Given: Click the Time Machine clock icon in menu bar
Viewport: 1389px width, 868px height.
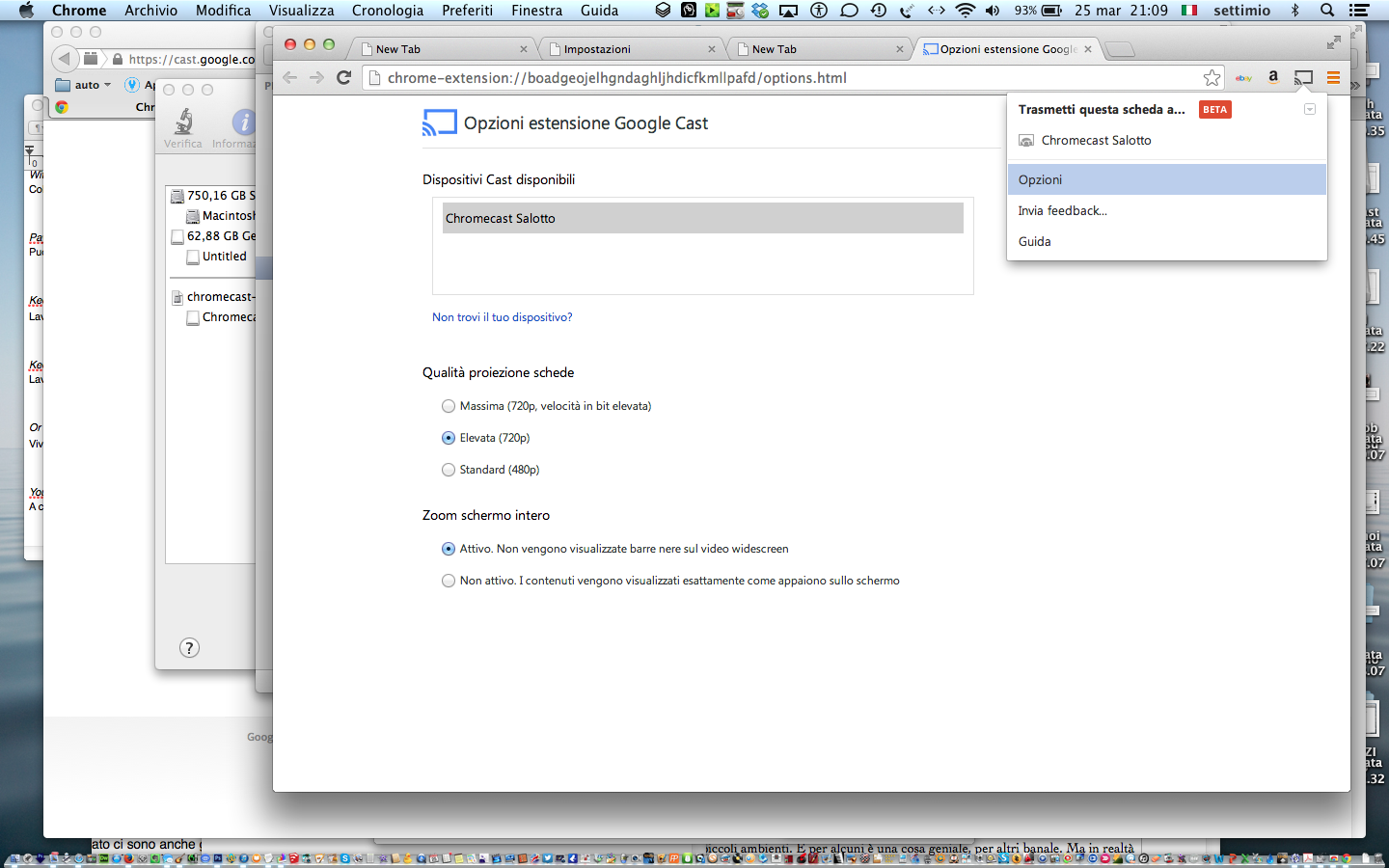Looking at the screenshot, I should [x=878, y=11].
